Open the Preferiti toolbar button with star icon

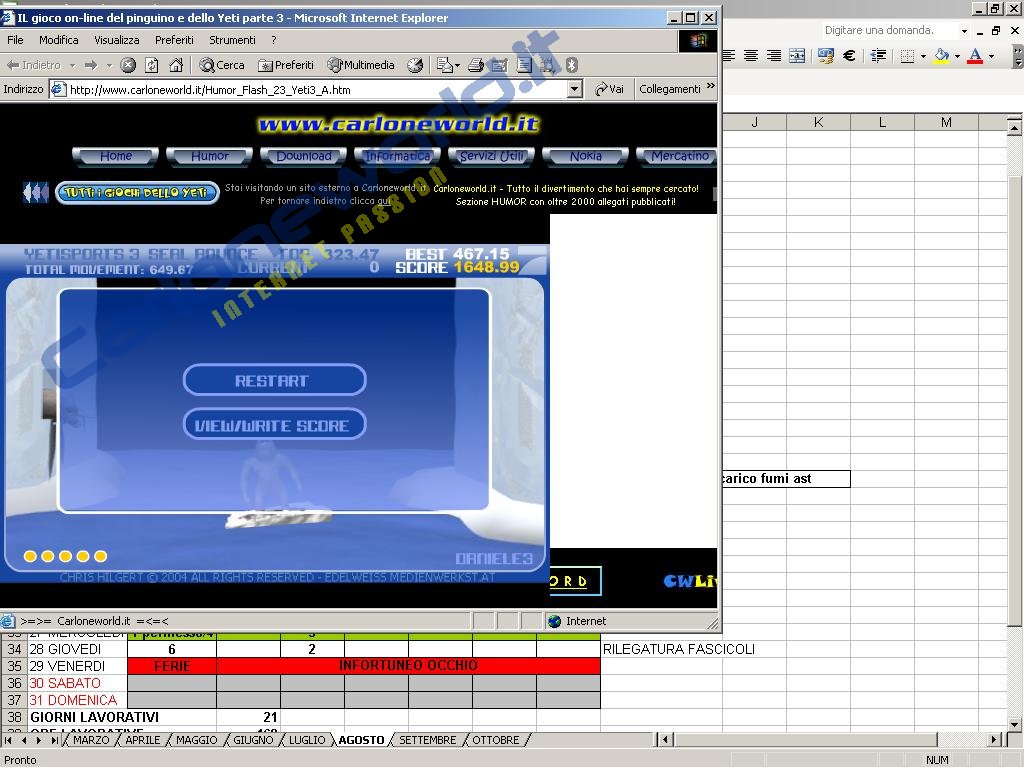(286, 65)
